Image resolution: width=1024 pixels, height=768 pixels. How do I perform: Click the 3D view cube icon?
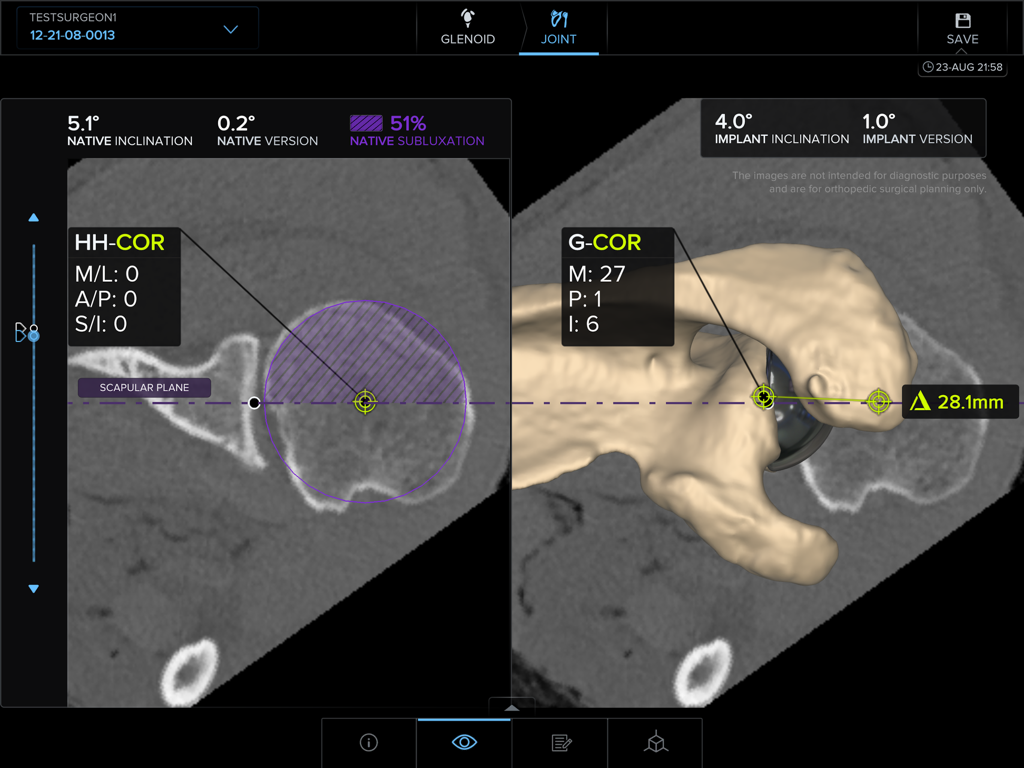pos(655,742)
